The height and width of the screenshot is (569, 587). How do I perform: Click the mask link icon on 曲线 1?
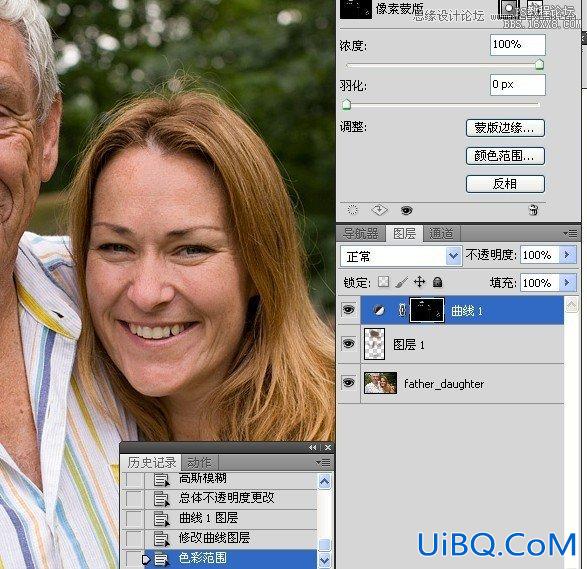[402, 310]
